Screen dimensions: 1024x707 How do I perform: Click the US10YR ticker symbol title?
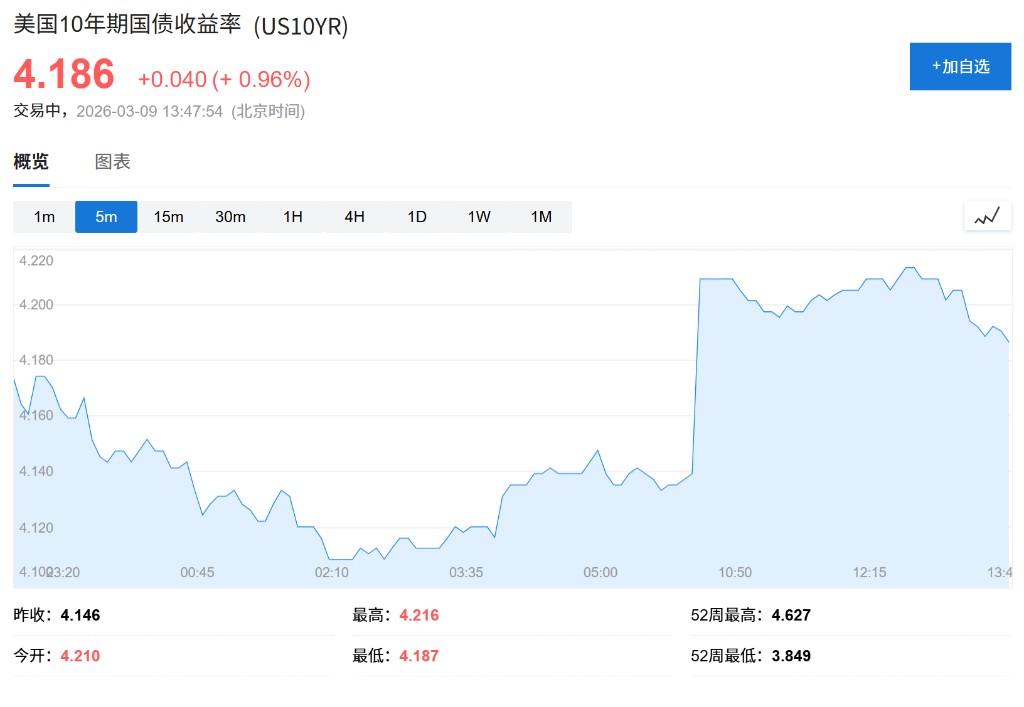(x=301, y=27)
